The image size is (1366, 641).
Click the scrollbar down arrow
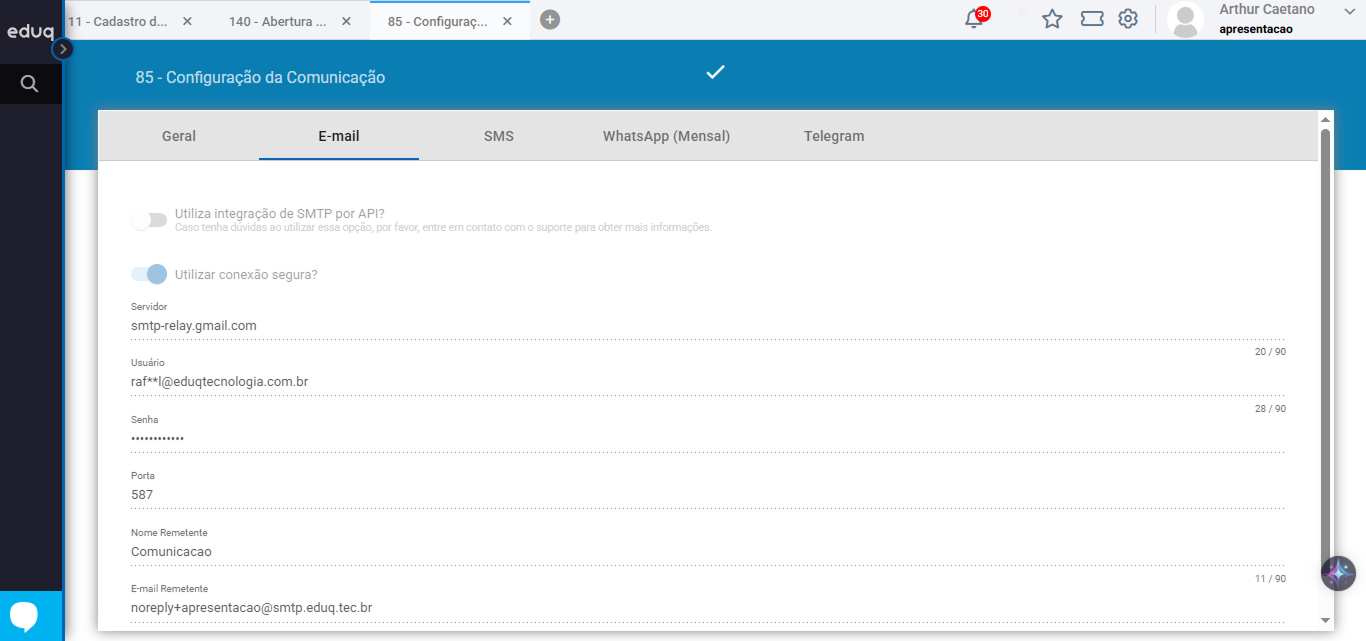click(x=1326, y=621)
